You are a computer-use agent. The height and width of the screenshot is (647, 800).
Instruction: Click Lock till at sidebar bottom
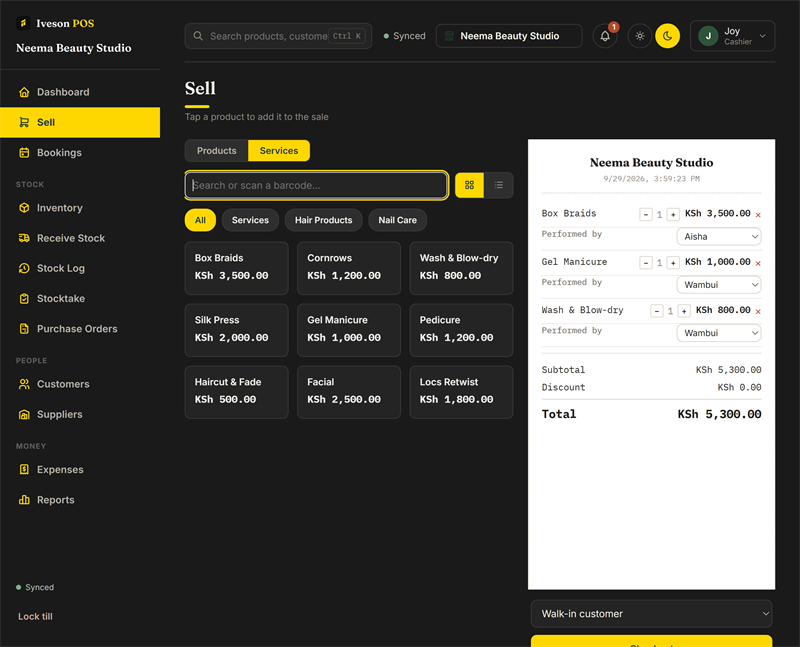[35, 616]
